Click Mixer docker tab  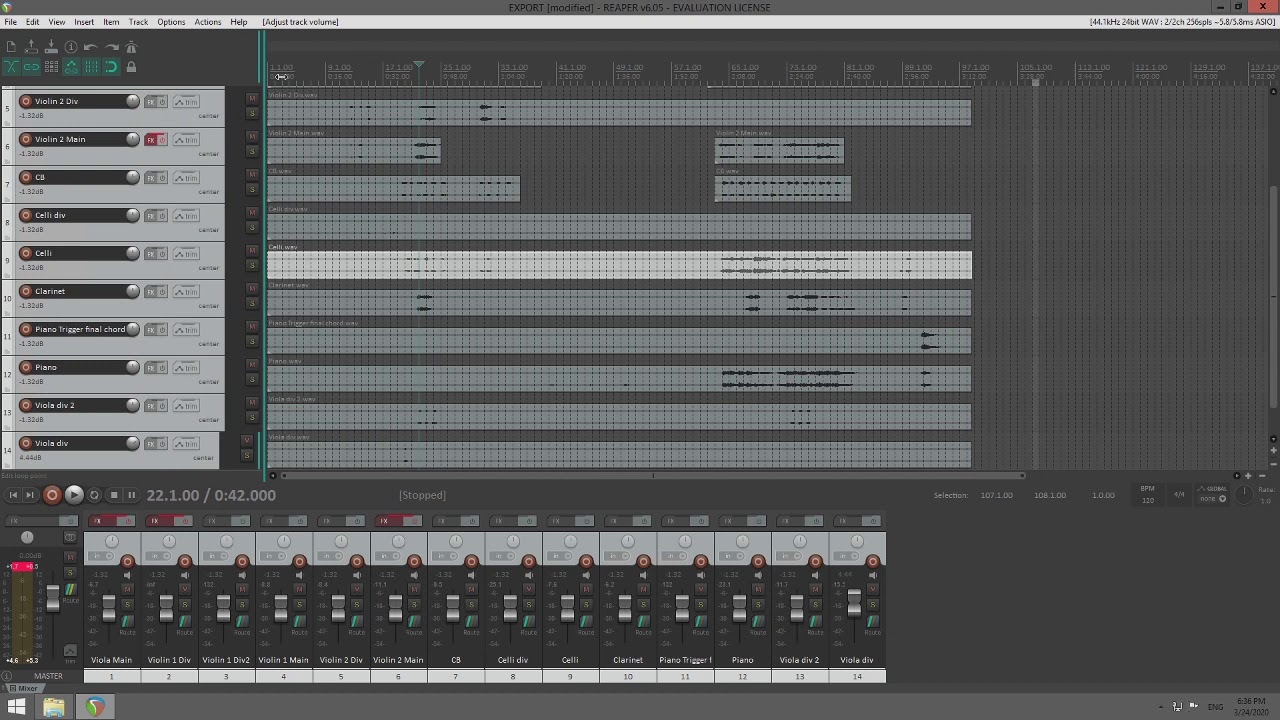point(25,688)
